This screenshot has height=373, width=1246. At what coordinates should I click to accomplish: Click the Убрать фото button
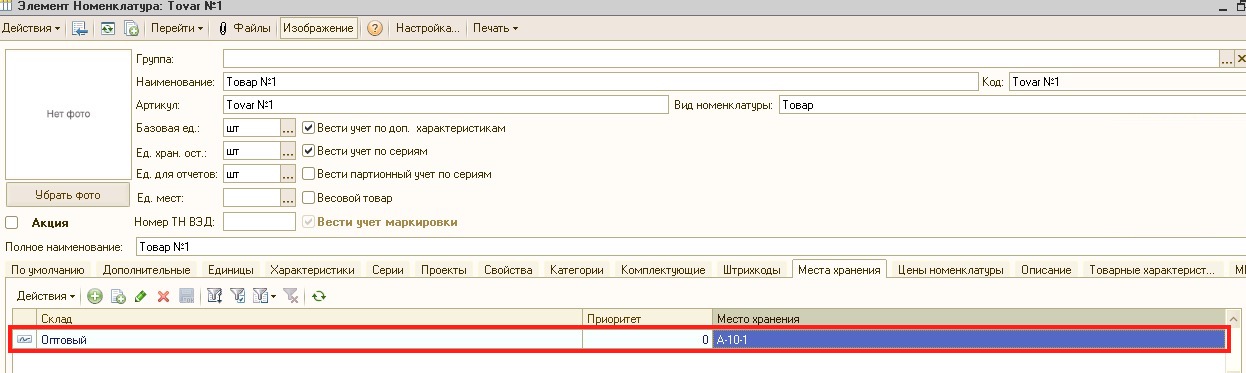[x=68, y=194]
